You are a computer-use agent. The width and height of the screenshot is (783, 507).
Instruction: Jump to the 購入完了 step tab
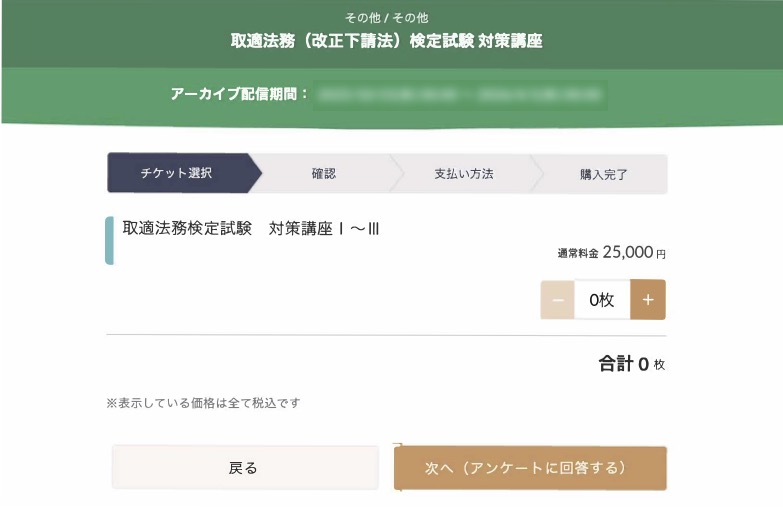pyautogui.click(x=603, y=174)
